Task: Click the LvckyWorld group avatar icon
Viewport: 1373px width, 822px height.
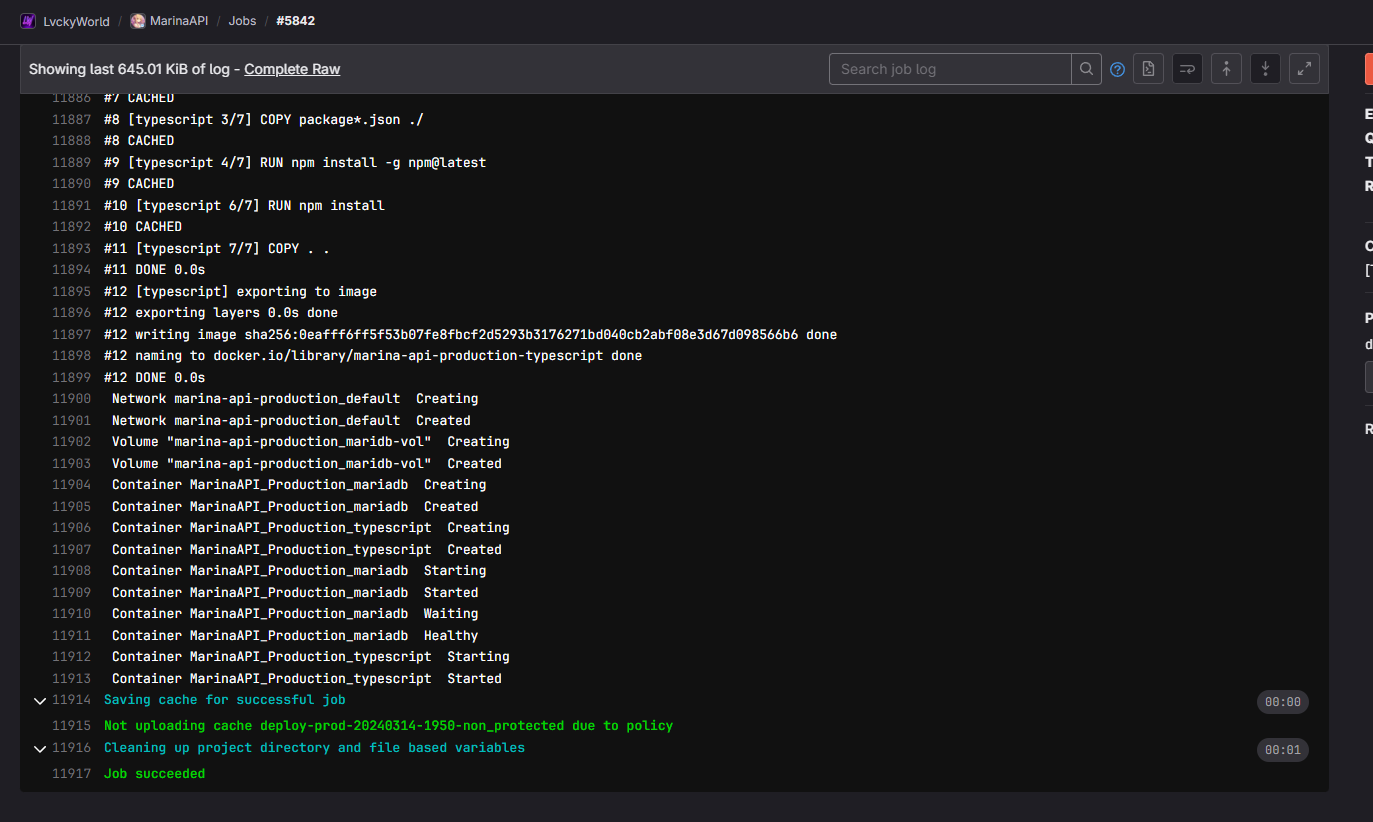Action: (x=28, y=21)
